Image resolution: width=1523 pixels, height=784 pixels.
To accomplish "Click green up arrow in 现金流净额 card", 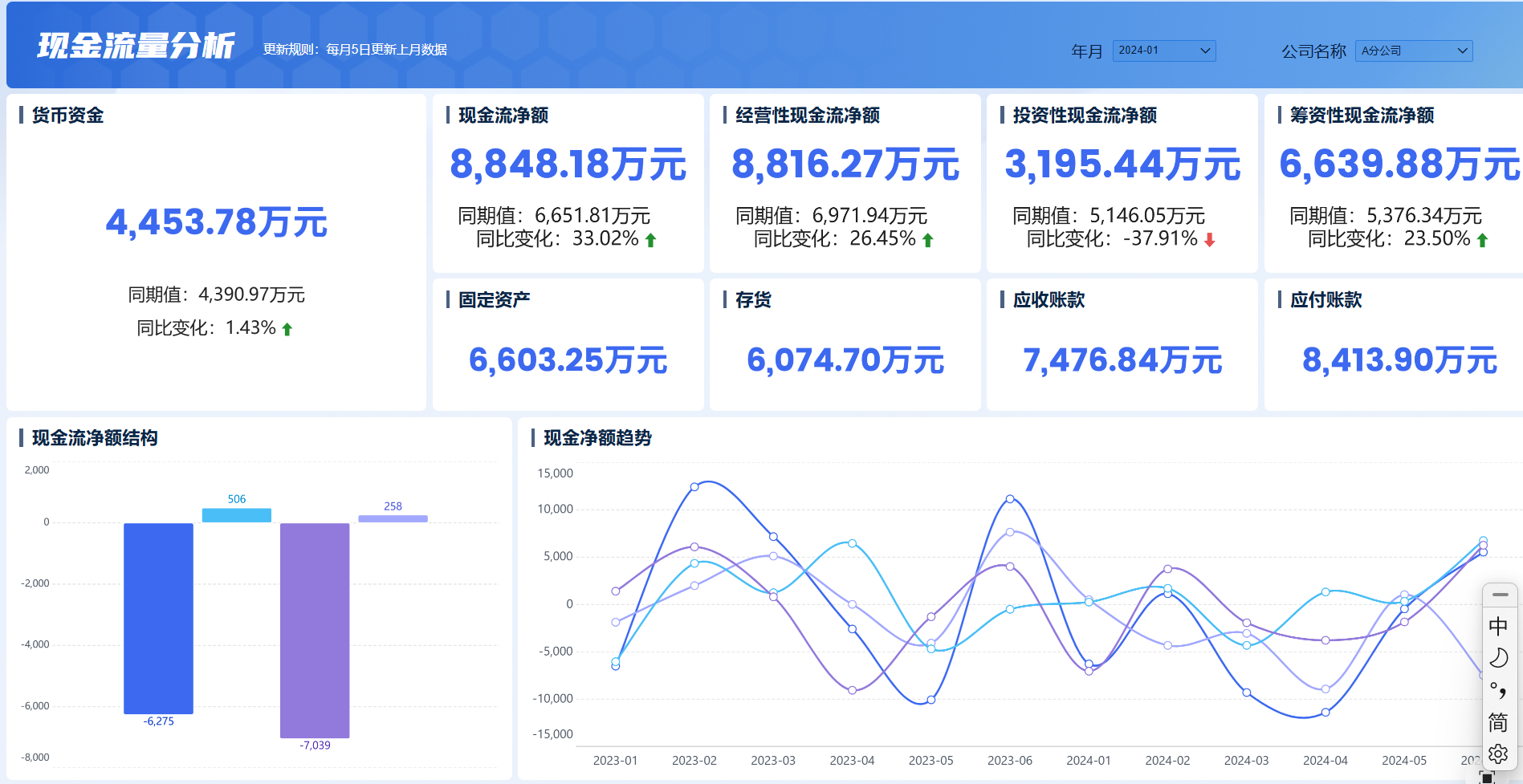I will click(650, 240).
